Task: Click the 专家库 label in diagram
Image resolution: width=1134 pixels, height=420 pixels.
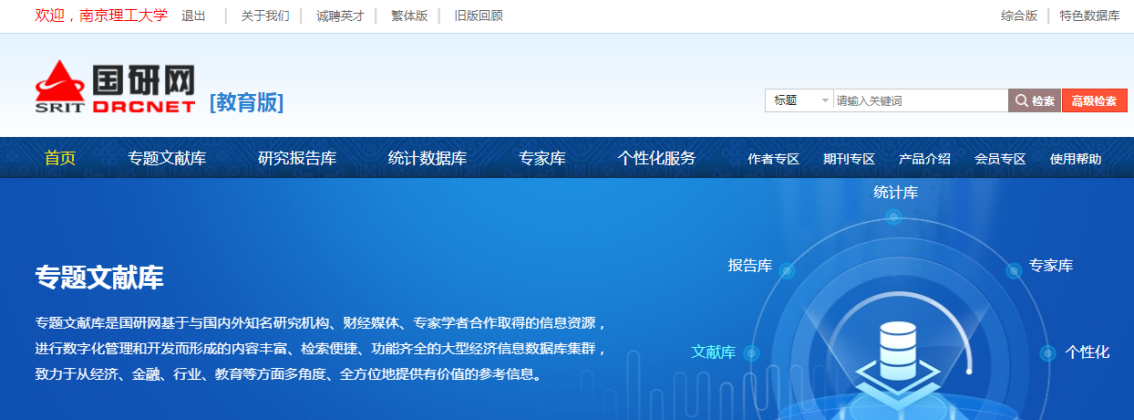Action: tap(1051, 266)
